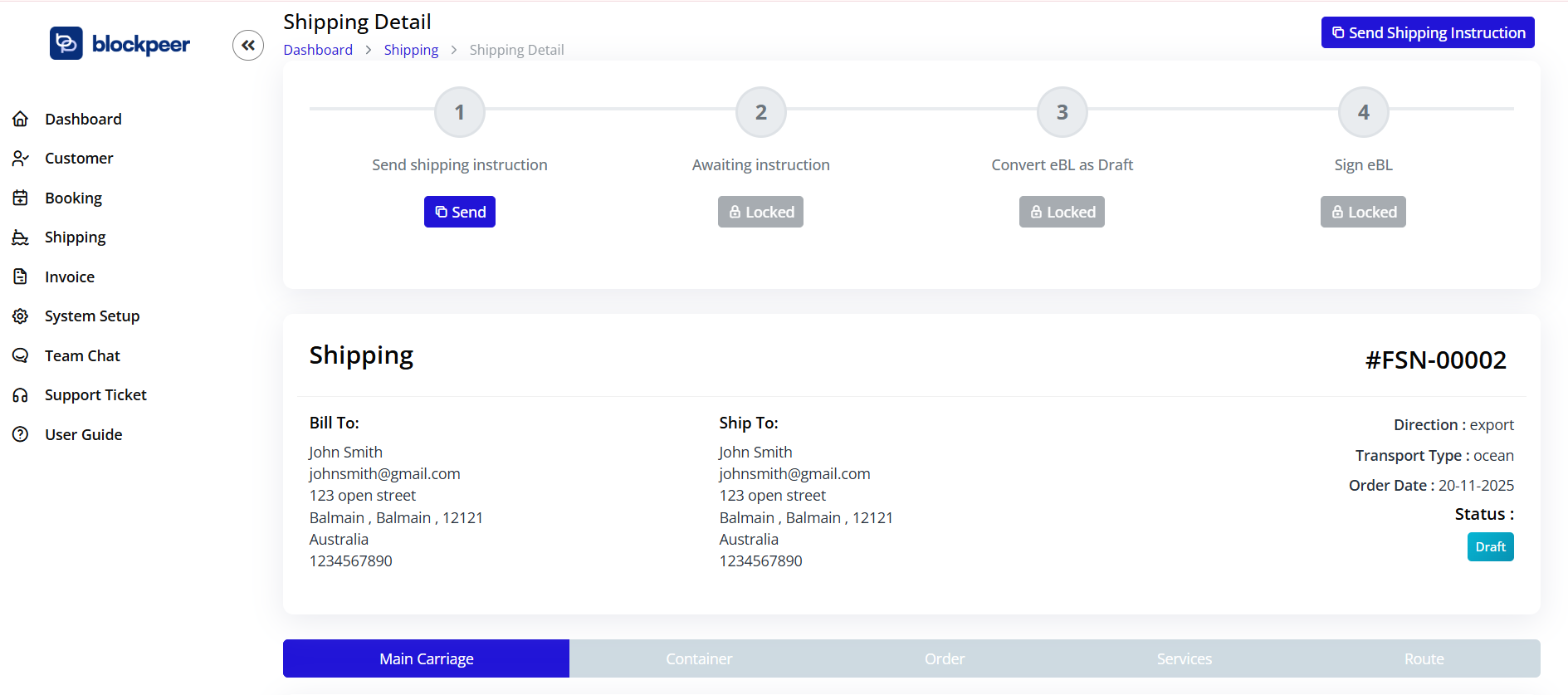Click the Support Ticket headset icon

coord(21,395)
